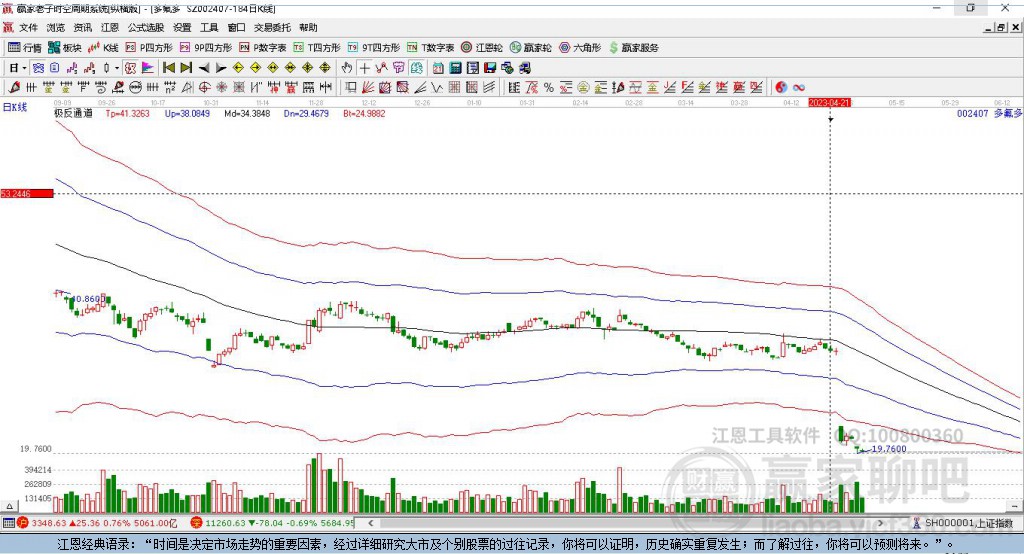The image size is (1024, 554).
Task: Open the 江恩轮 Gann wheel
Action: coord(482,48)
